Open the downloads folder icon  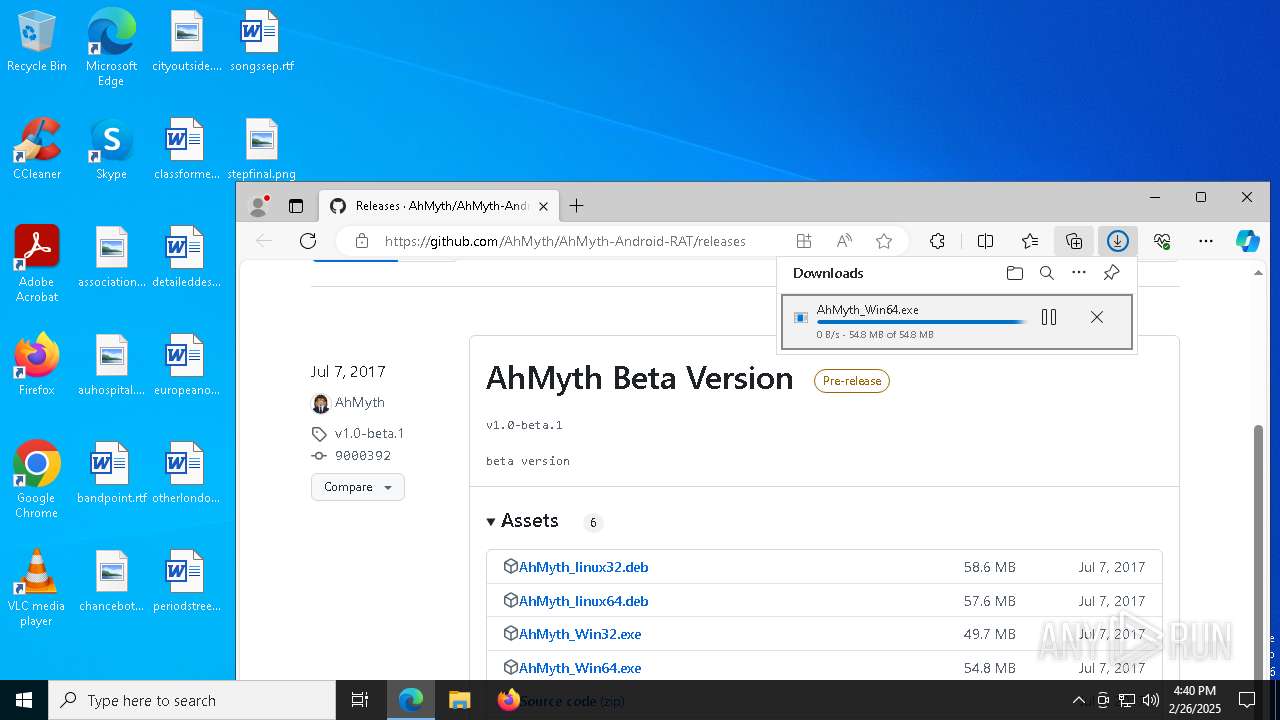1015,273
